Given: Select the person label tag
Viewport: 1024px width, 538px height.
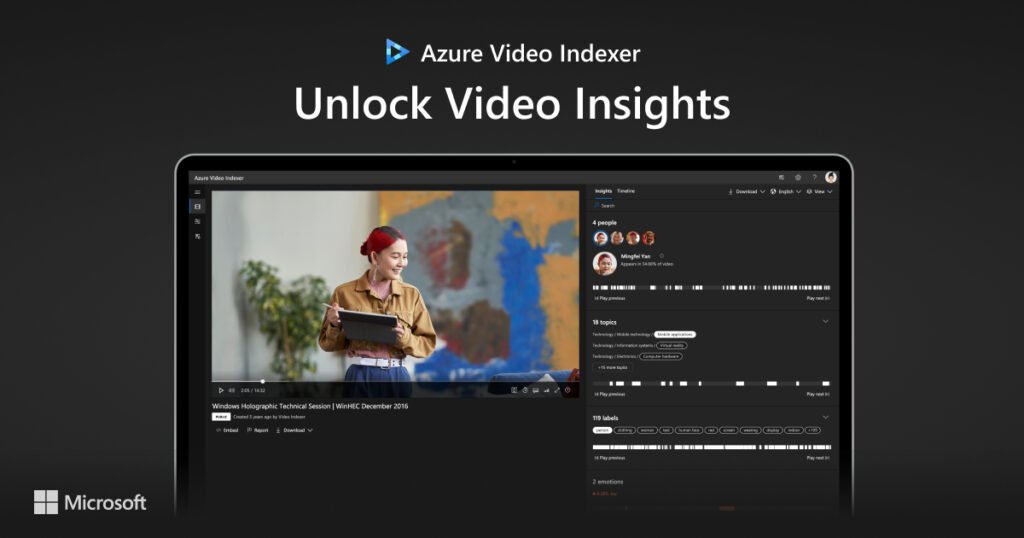Looking at the screenshot, I should coord(602,430).
